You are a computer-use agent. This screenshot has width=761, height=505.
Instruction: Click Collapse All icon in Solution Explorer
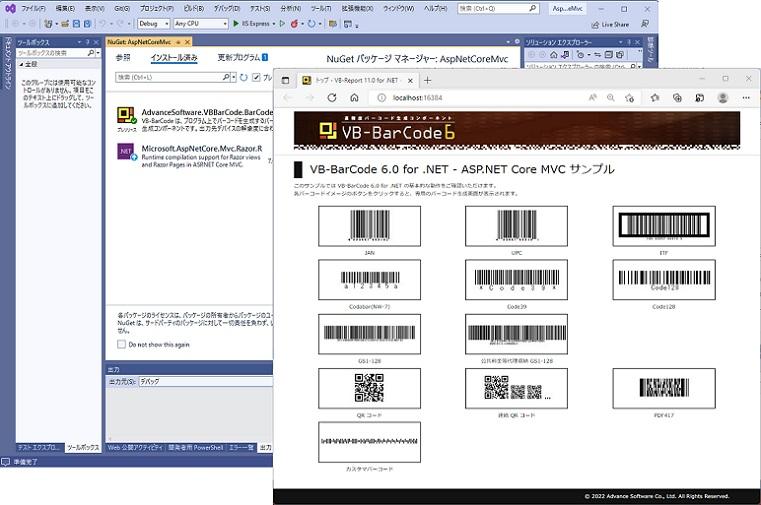[x=609, y=54]
